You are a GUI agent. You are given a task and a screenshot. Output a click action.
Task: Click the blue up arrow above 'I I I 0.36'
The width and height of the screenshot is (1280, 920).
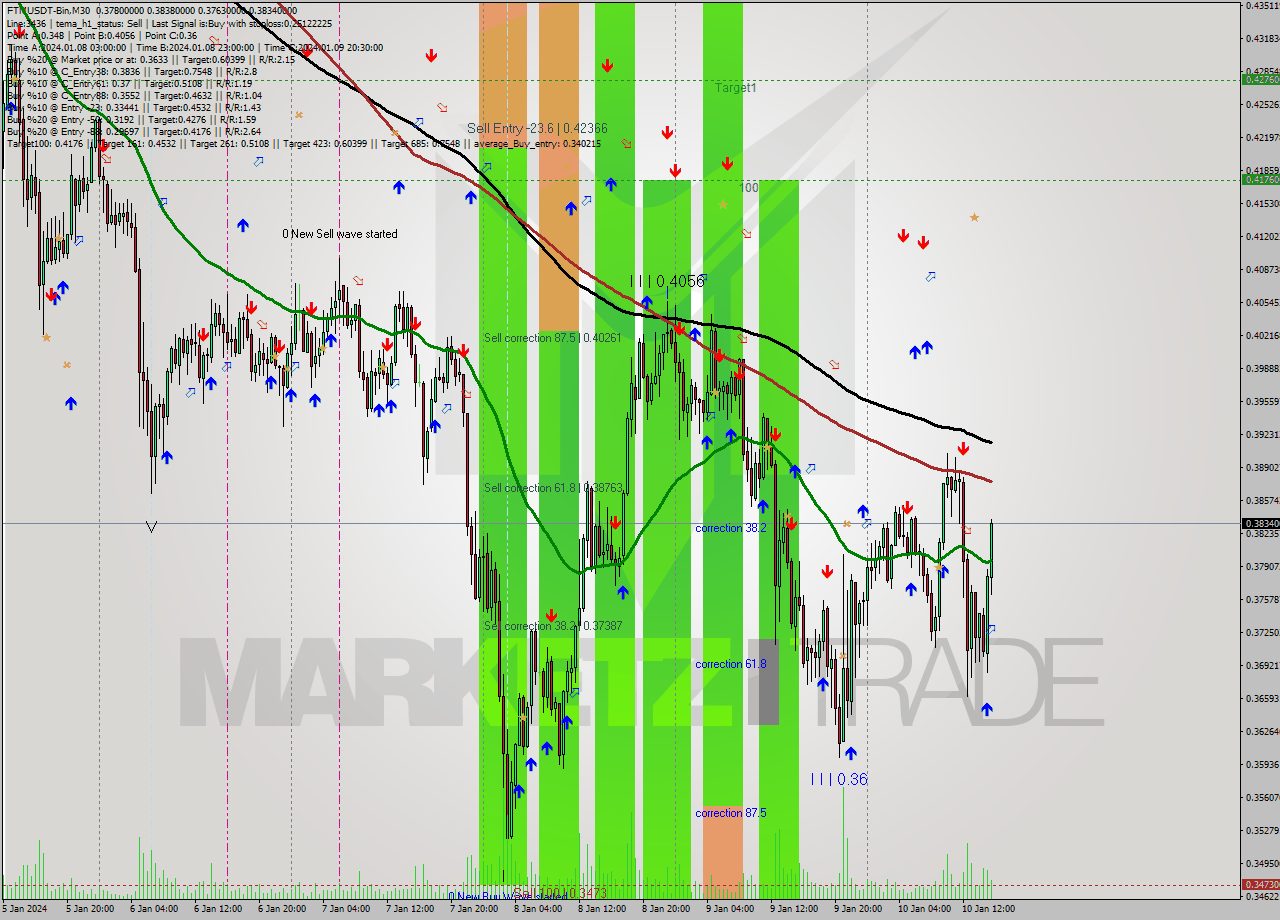point(850,753)
